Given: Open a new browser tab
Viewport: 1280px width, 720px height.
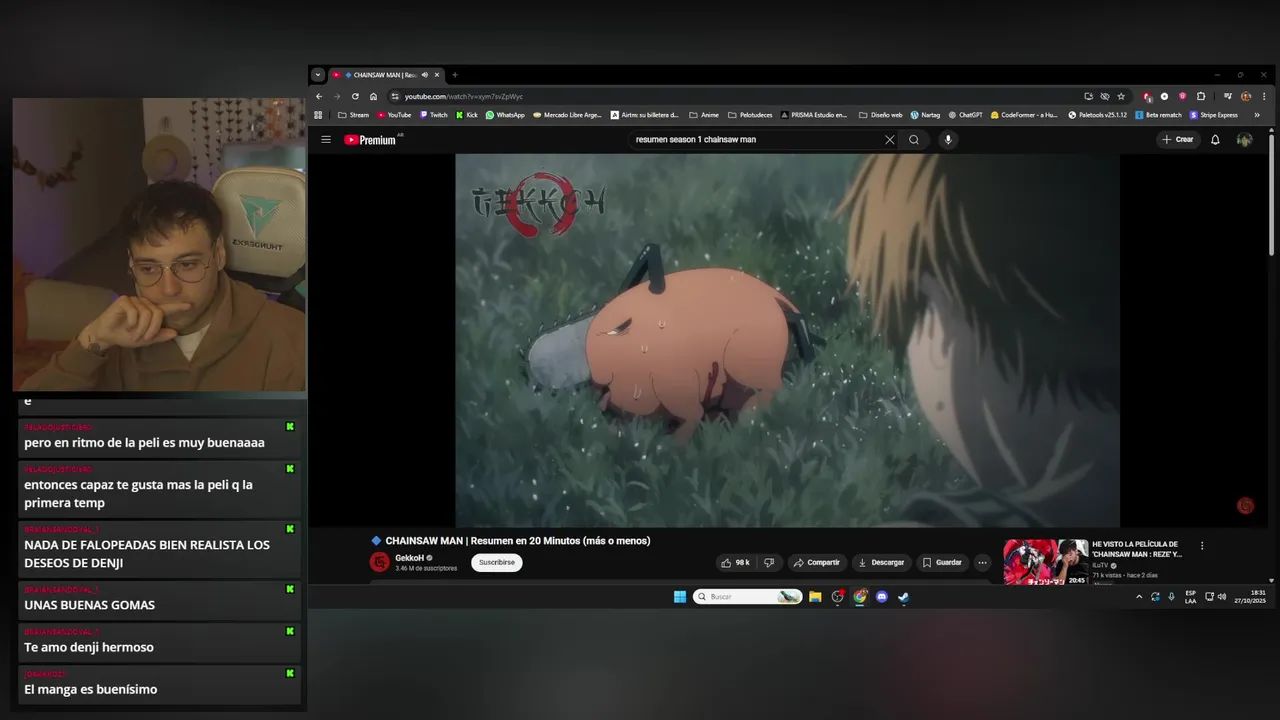Looking at the screenshot, I should (455, 75).
